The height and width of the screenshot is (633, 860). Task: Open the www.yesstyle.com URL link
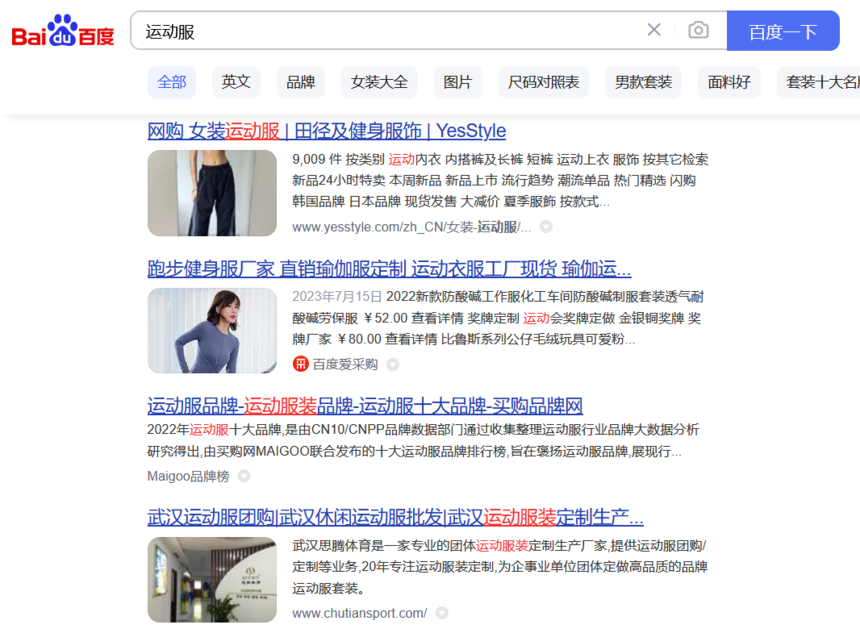pos(411,227)
